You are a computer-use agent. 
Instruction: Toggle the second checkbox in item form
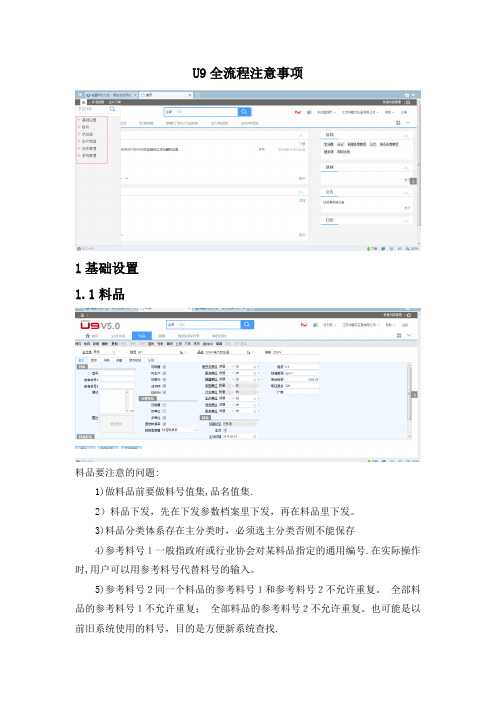tap(164, 373)
